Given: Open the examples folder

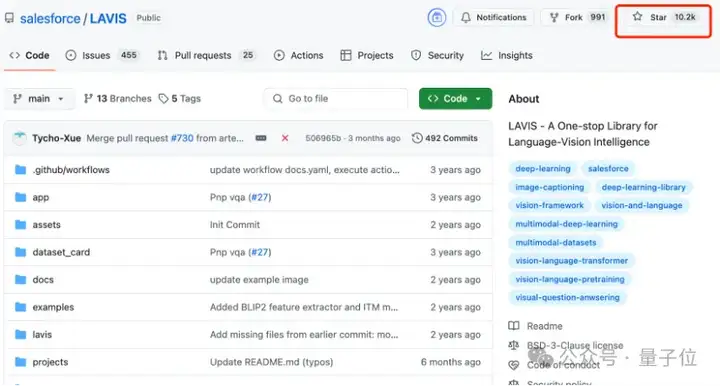Looking at the screenshot, I should (x=53, y=307).
